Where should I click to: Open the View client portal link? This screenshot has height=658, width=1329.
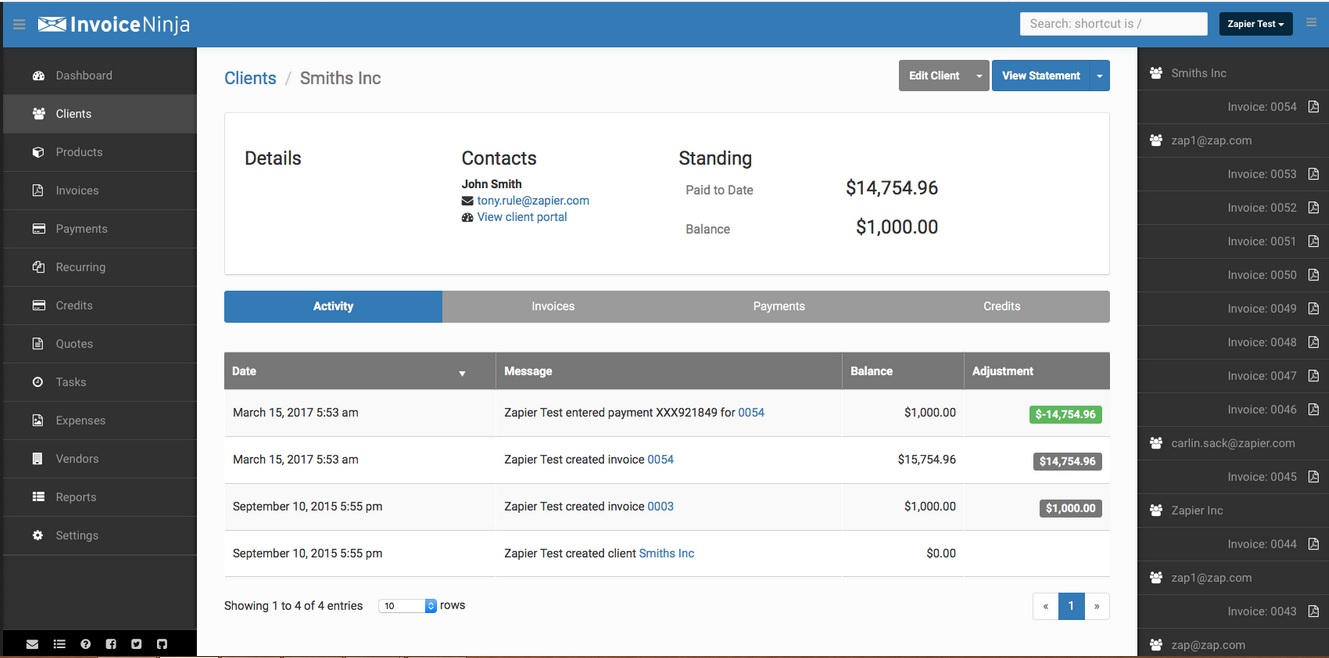point(522,217)
